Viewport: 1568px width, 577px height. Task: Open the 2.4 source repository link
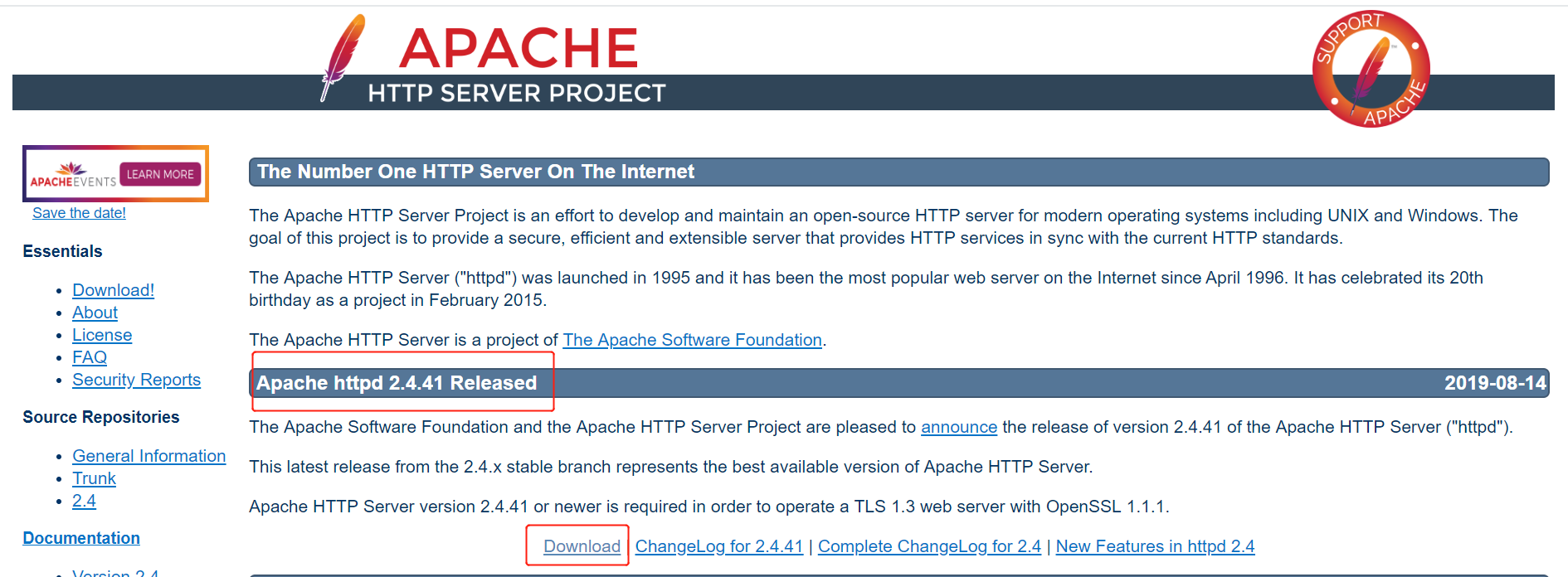click(x=84, y=501)
